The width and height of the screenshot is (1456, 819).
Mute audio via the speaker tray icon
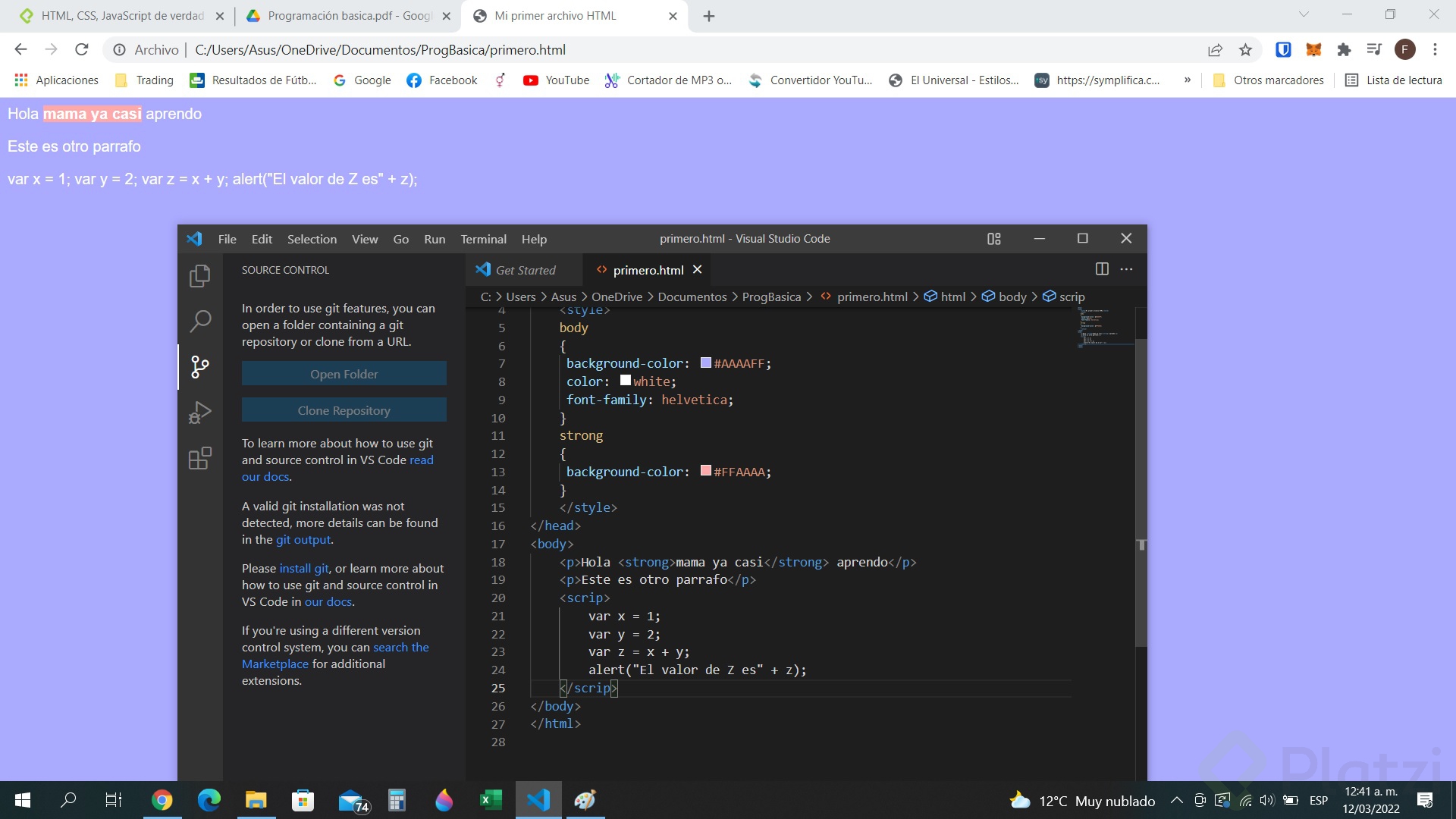pyautogui.click(x=1267, y=800)
